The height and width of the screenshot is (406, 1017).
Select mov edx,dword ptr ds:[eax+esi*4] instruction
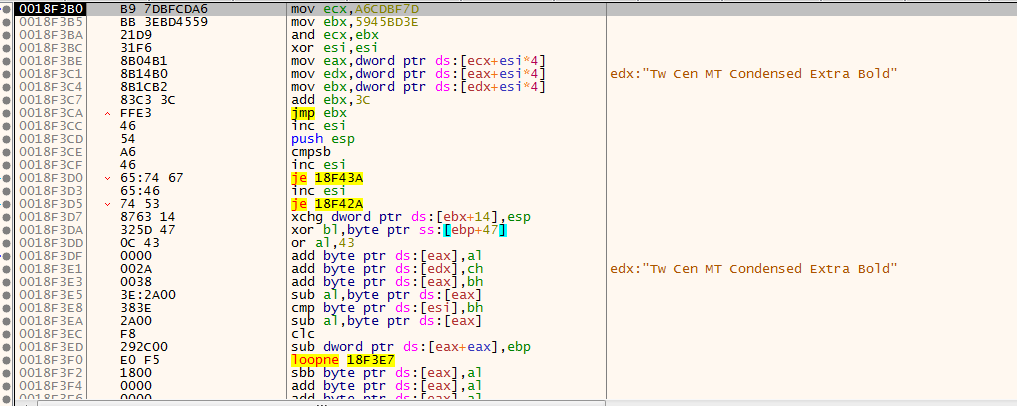tap(418, 74)
